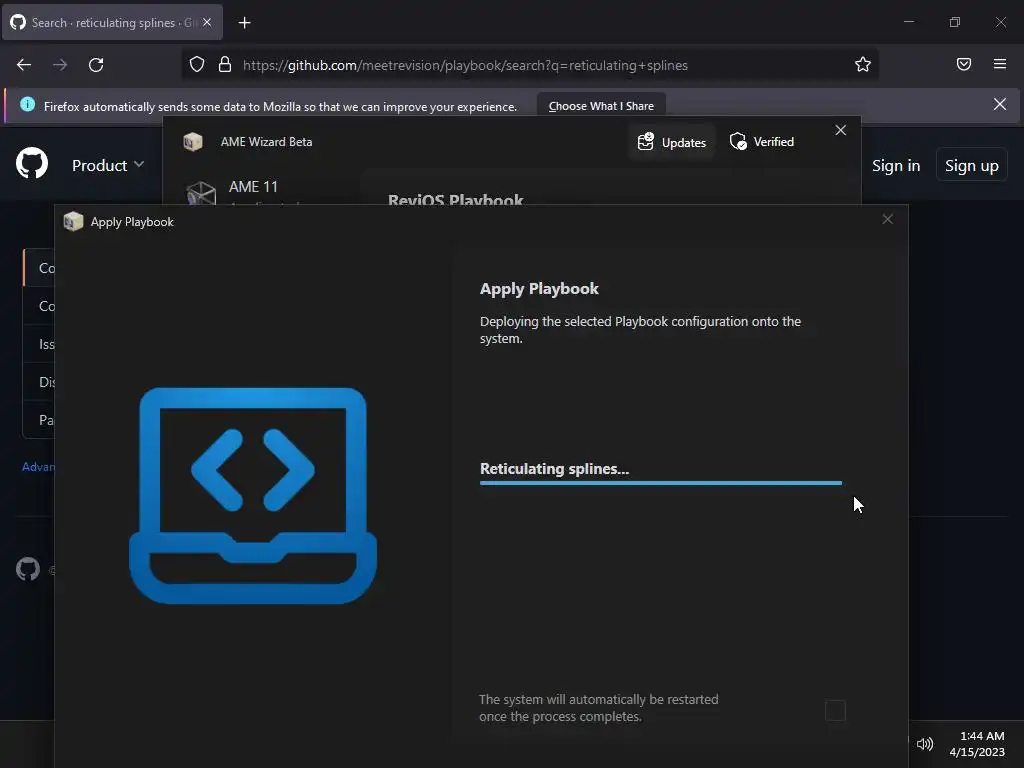Image resolution: width=1024 pixels, height=768 pixels.
Task: Click the Verified shield badge
Action: [x=761, y=142]
